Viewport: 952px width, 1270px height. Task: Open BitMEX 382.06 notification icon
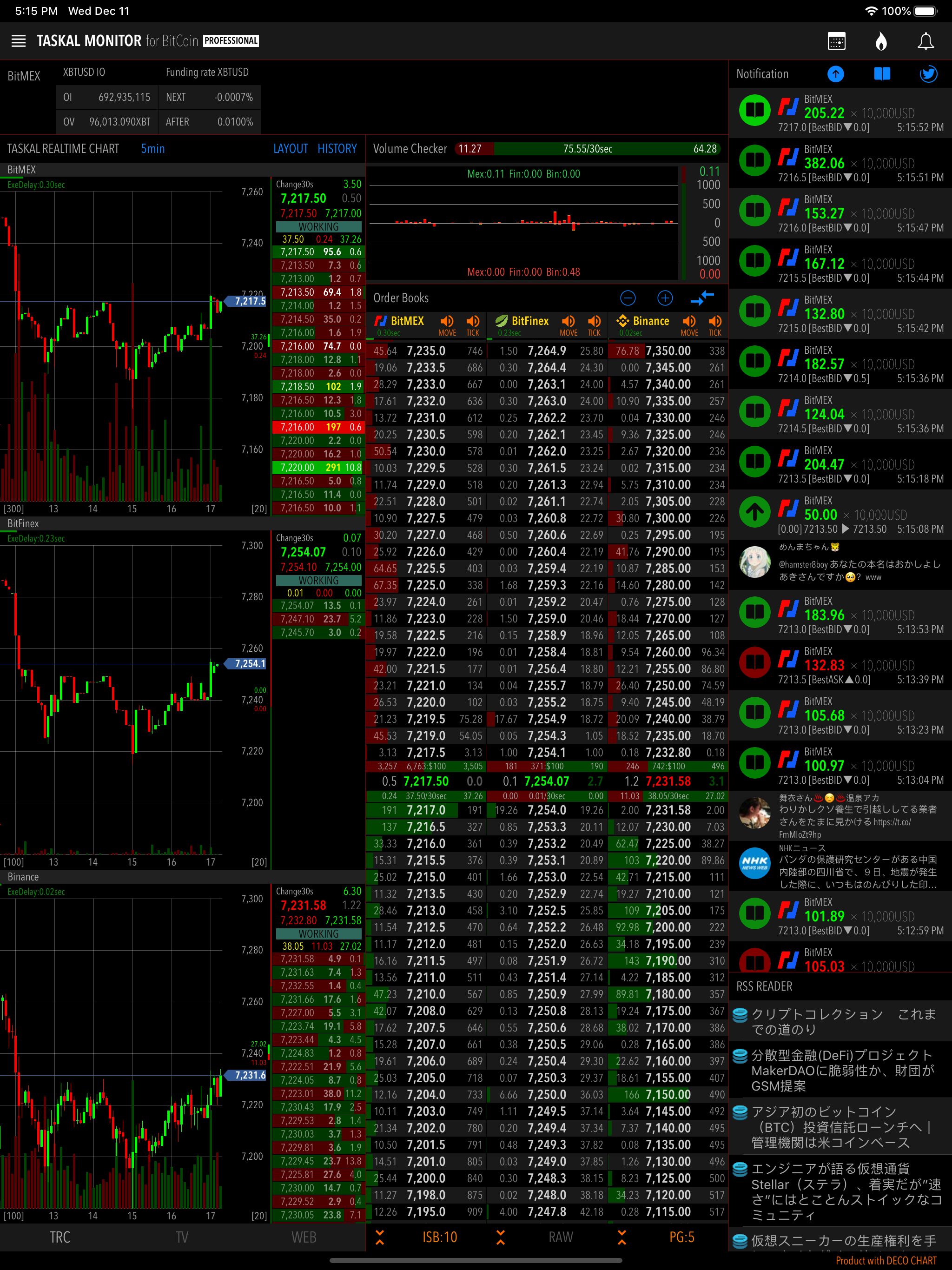point(754,161)
